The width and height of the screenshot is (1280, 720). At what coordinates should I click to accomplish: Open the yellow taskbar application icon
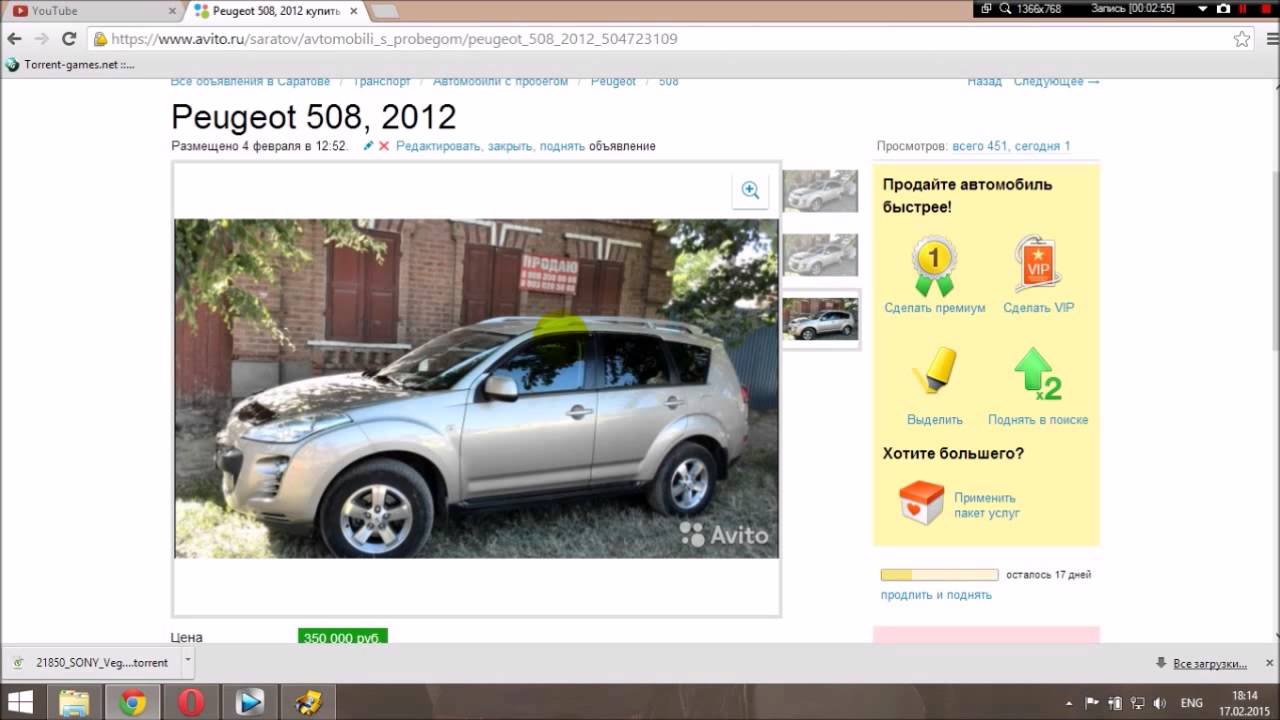[308, 703]
